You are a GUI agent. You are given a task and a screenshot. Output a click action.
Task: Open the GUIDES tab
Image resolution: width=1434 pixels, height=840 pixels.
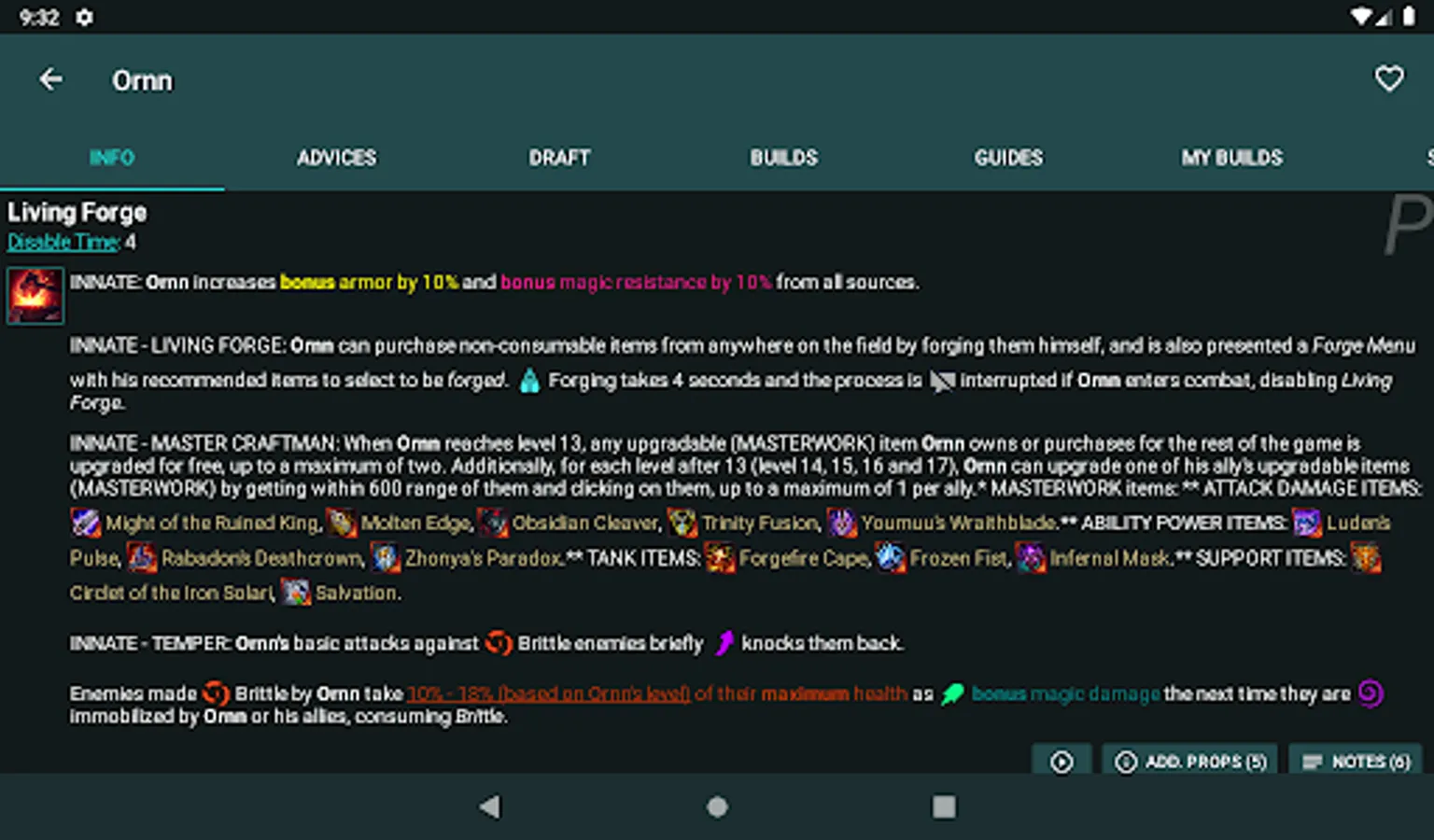click(1008, 158)
